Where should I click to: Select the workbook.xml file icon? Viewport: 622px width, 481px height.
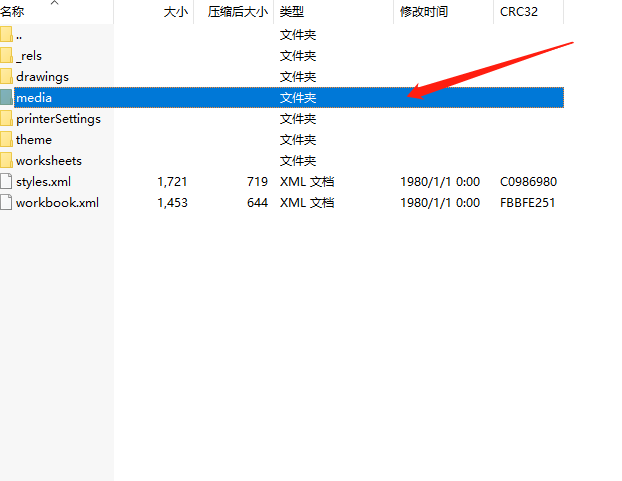tap(6, 203)
